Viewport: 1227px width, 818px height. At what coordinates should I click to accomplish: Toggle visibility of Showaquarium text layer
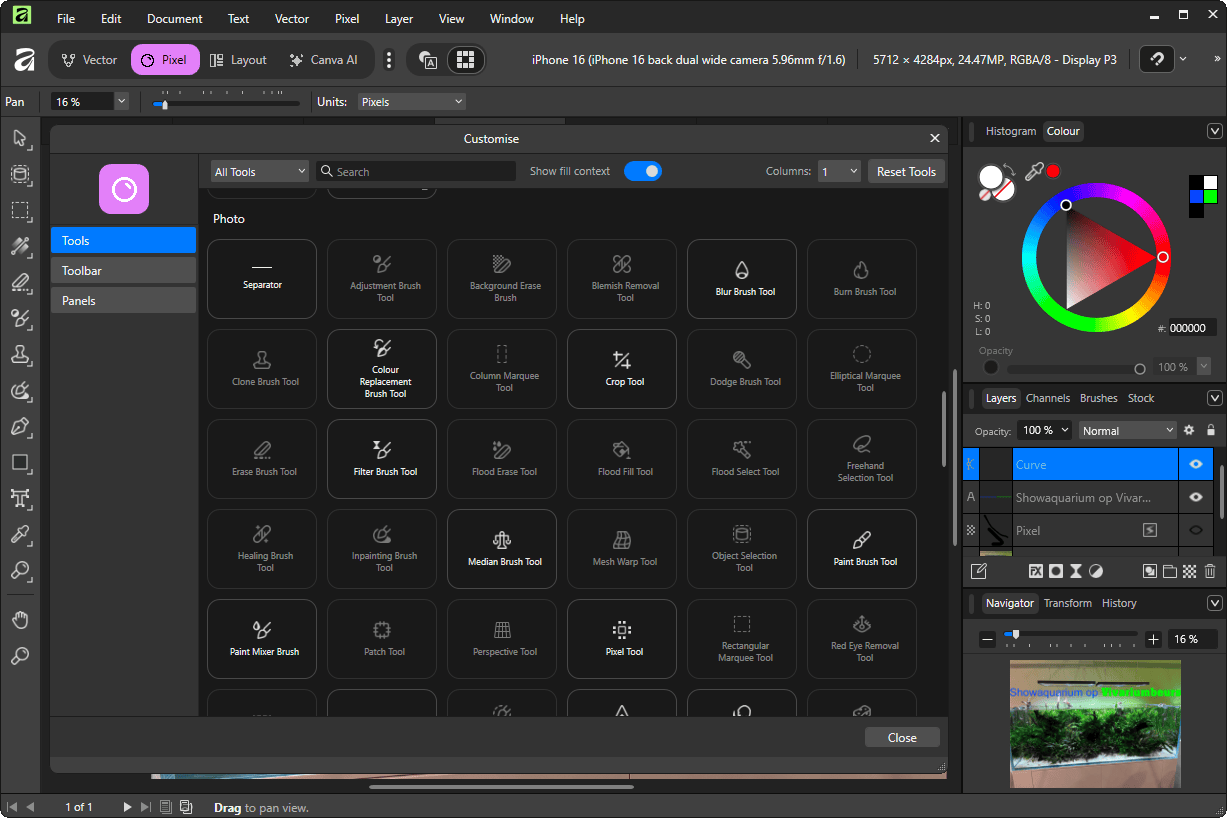coord(1195,497)
